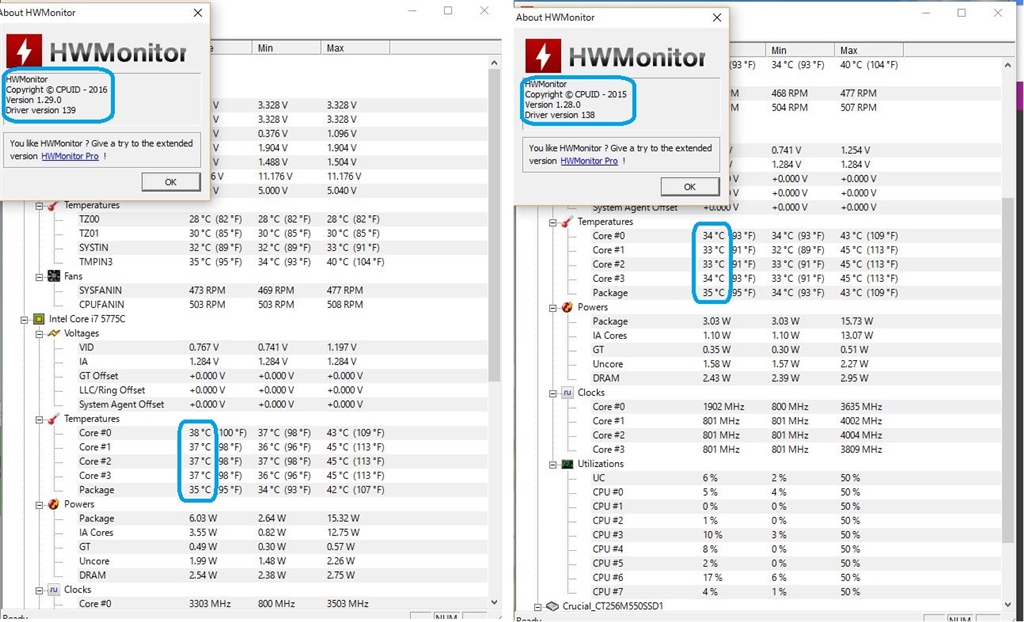This screenshot has width=1024, height=622.
Task: Click the Version 1.29.0 text in left dialog
Action: 33,100
